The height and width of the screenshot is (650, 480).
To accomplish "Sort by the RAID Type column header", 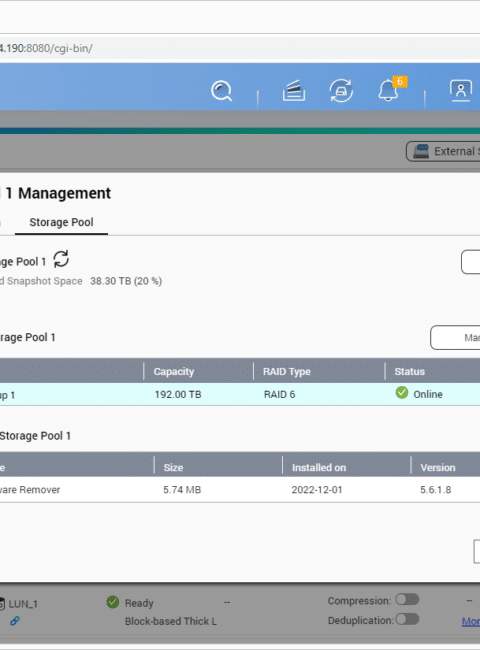I will pos(287,371).
